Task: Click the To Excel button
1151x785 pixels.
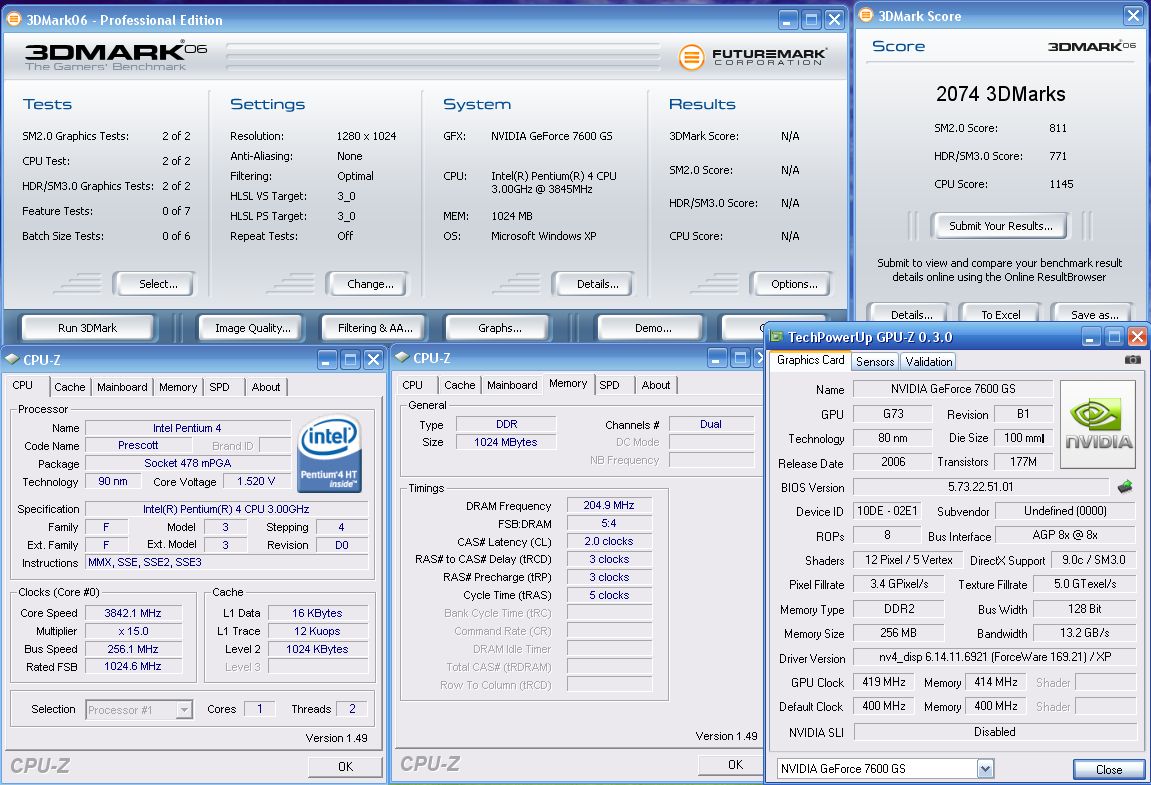Action: pos(1001,314)
